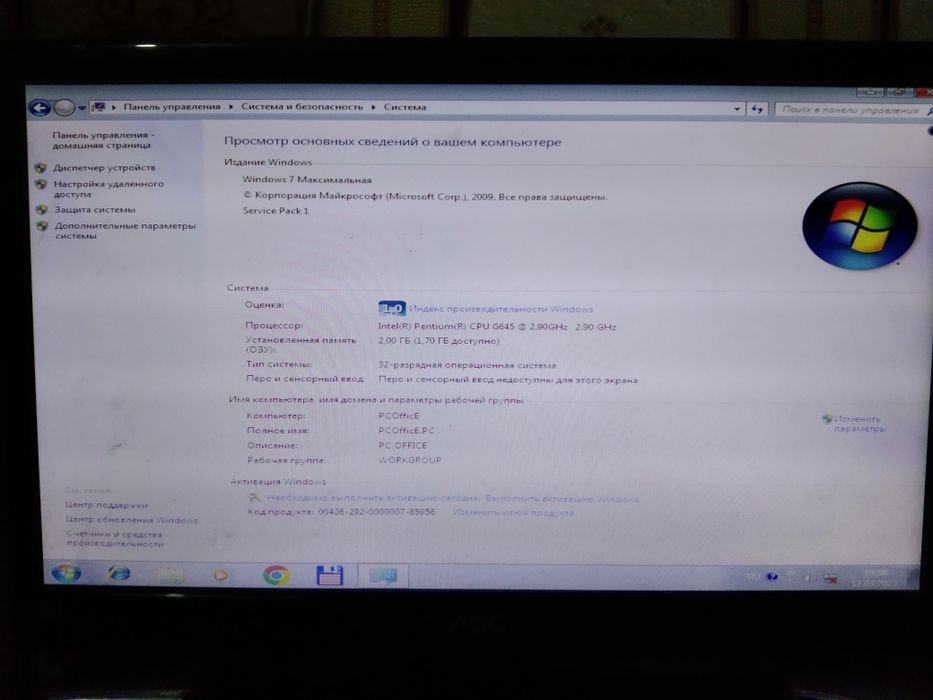Click the computer icon in address bar

98,107
